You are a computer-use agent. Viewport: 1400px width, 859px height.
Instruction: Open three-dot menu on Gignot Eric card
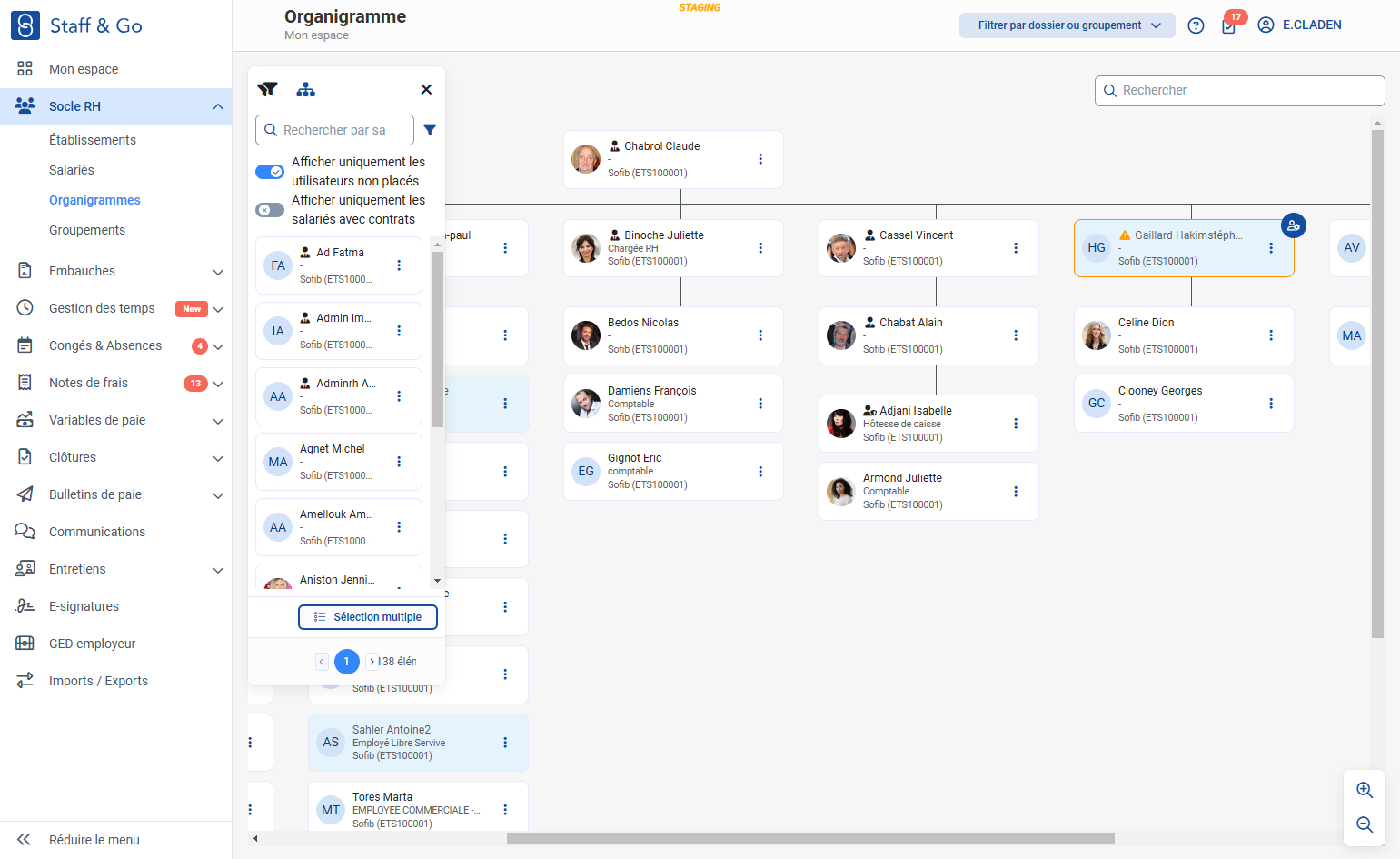(760, 472)
